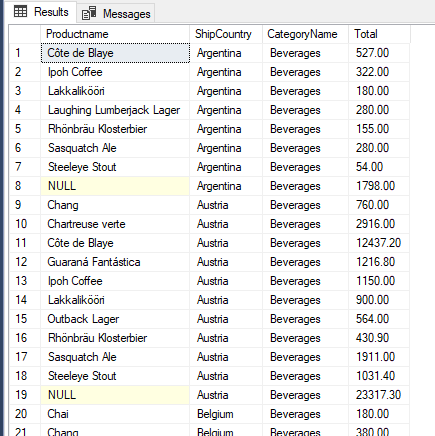This screenshot has width=435, height=436.
Task: Click the ShipCountry column header
Action: click(226, 34)
